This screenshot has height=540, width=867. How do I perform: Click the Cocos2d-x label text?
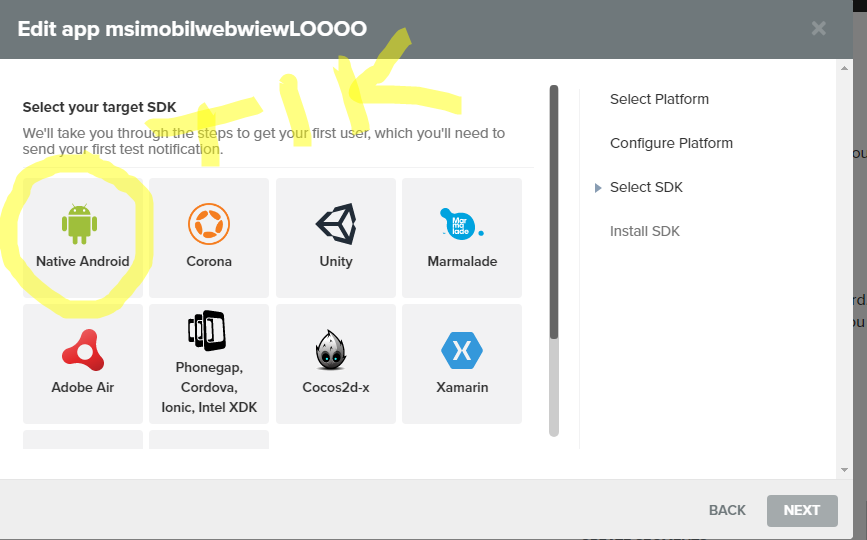pyautogui.click(x=336, y=387)
